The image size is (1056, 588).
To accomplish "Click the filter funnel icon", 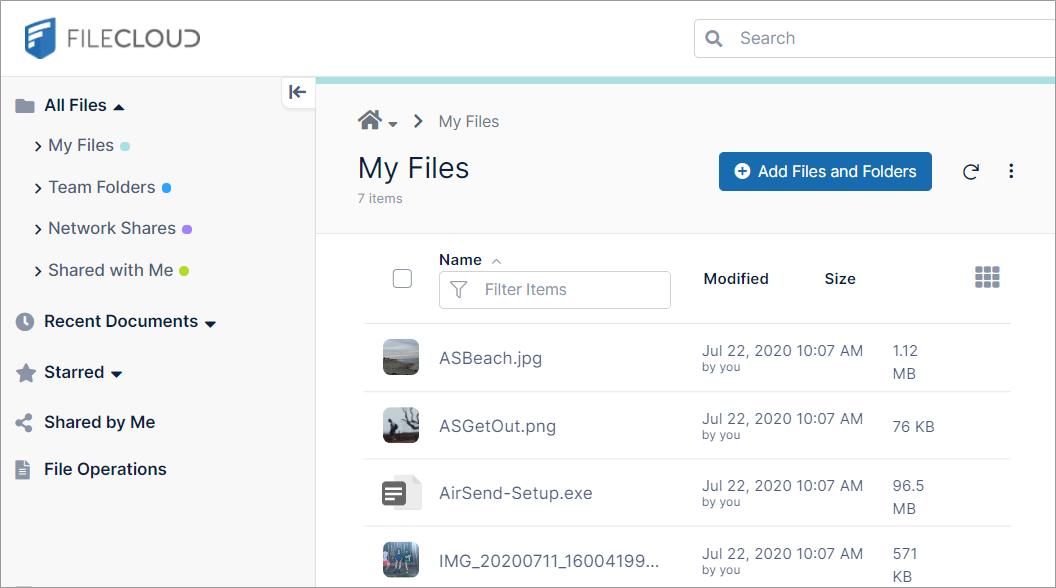I will tap(458, 289).
